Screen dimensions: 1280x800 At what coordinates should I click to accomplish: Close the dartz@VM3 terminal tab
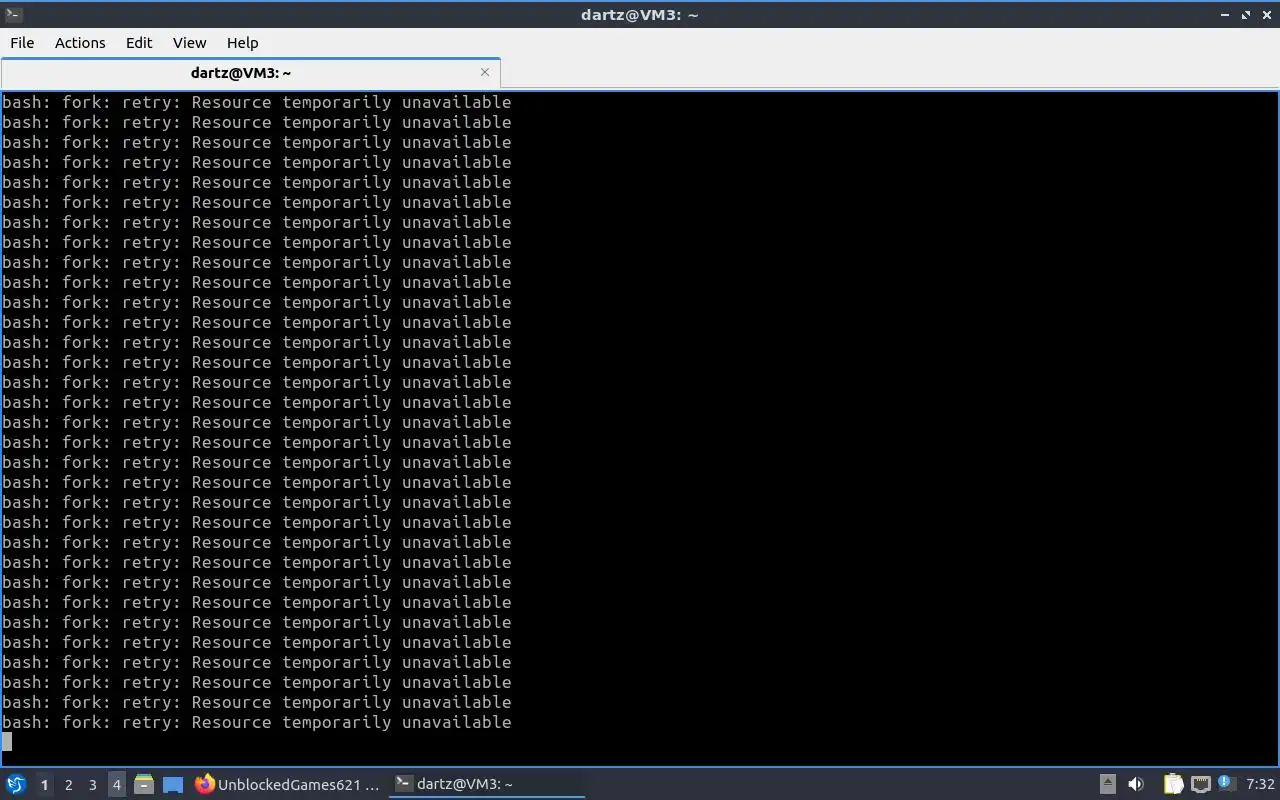pos(485,72)
